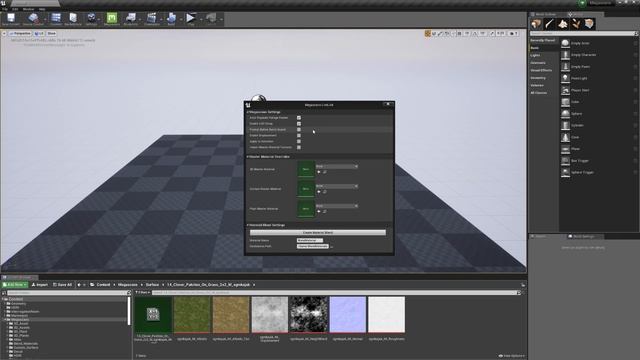The height and width of the screenshot is (360, 640).
Task: Open the Blueprints toolbar icon
Action: [131, 18]
